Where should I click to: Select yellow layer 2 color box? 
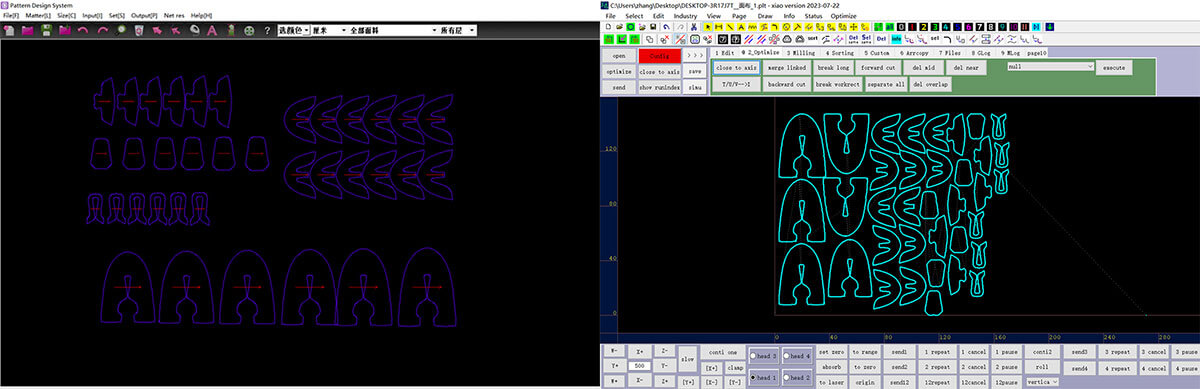924,27
